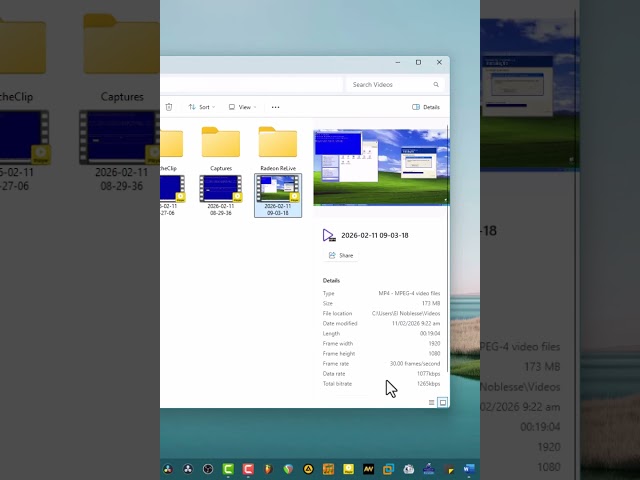Open the Captures folder in File Explorer

tap(221, 149)
